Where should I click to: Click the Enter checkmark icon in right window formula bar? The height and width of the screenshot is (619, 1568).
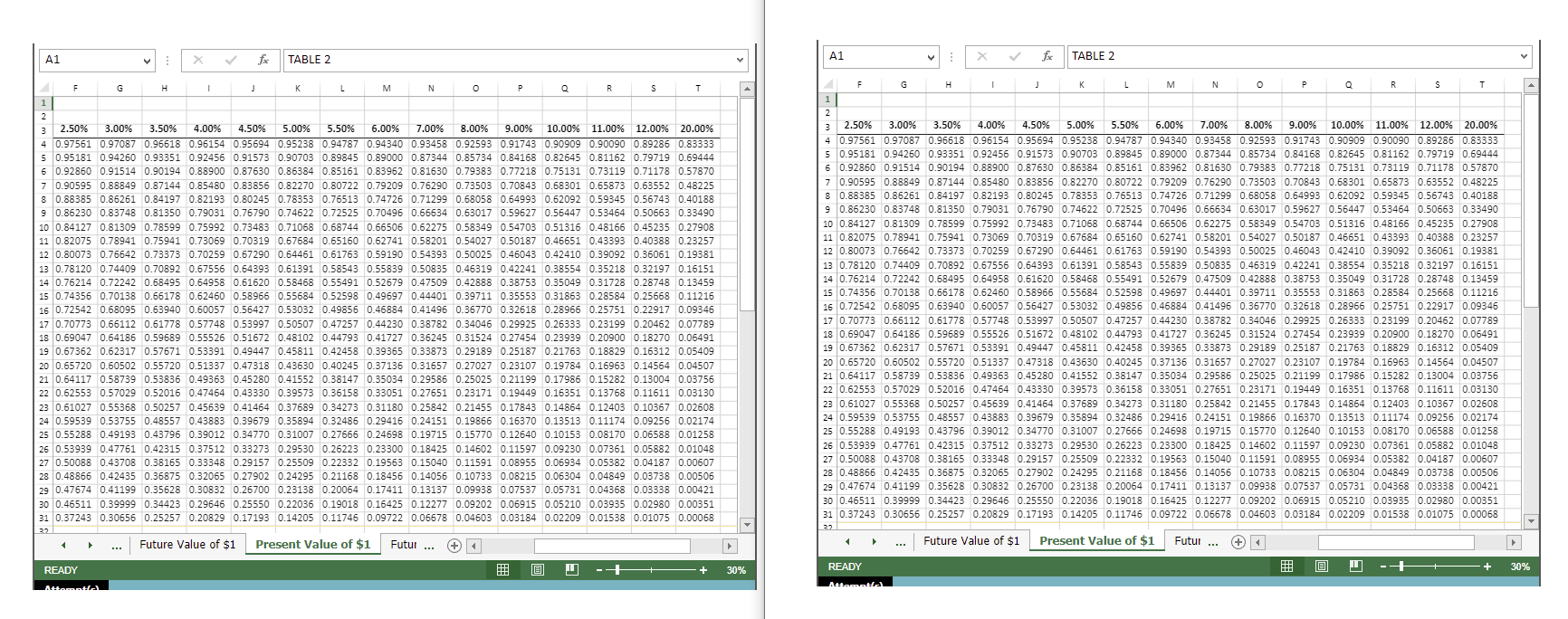point(1015,56)
